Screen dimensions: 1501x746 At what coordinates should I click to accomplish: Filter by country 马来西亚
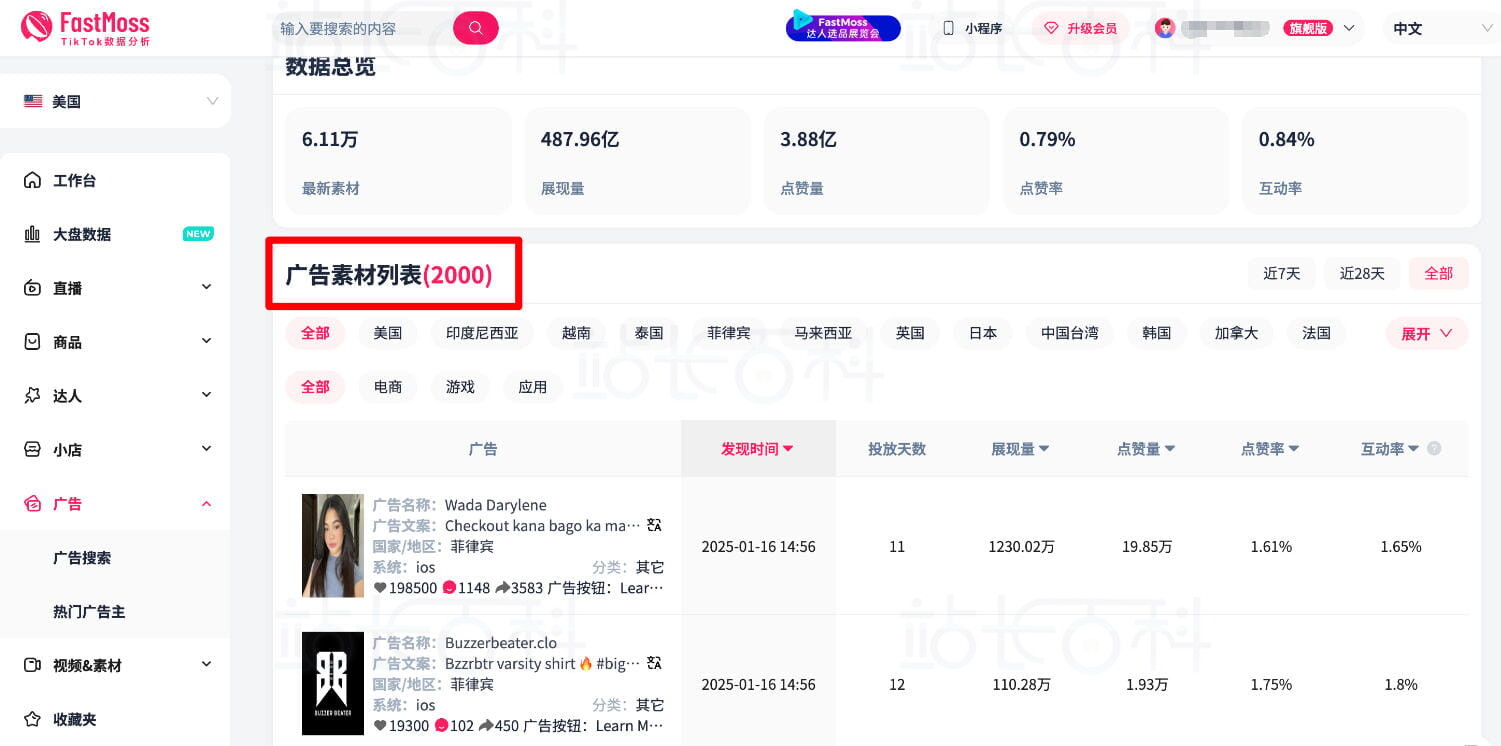823,333
